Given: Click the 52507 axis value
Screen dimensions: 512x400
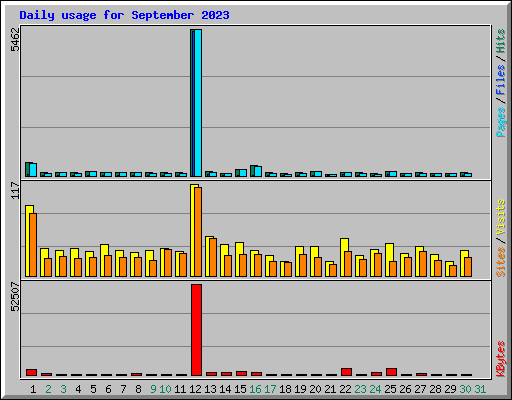Looking at the screenshot, I should coord(15,296).
